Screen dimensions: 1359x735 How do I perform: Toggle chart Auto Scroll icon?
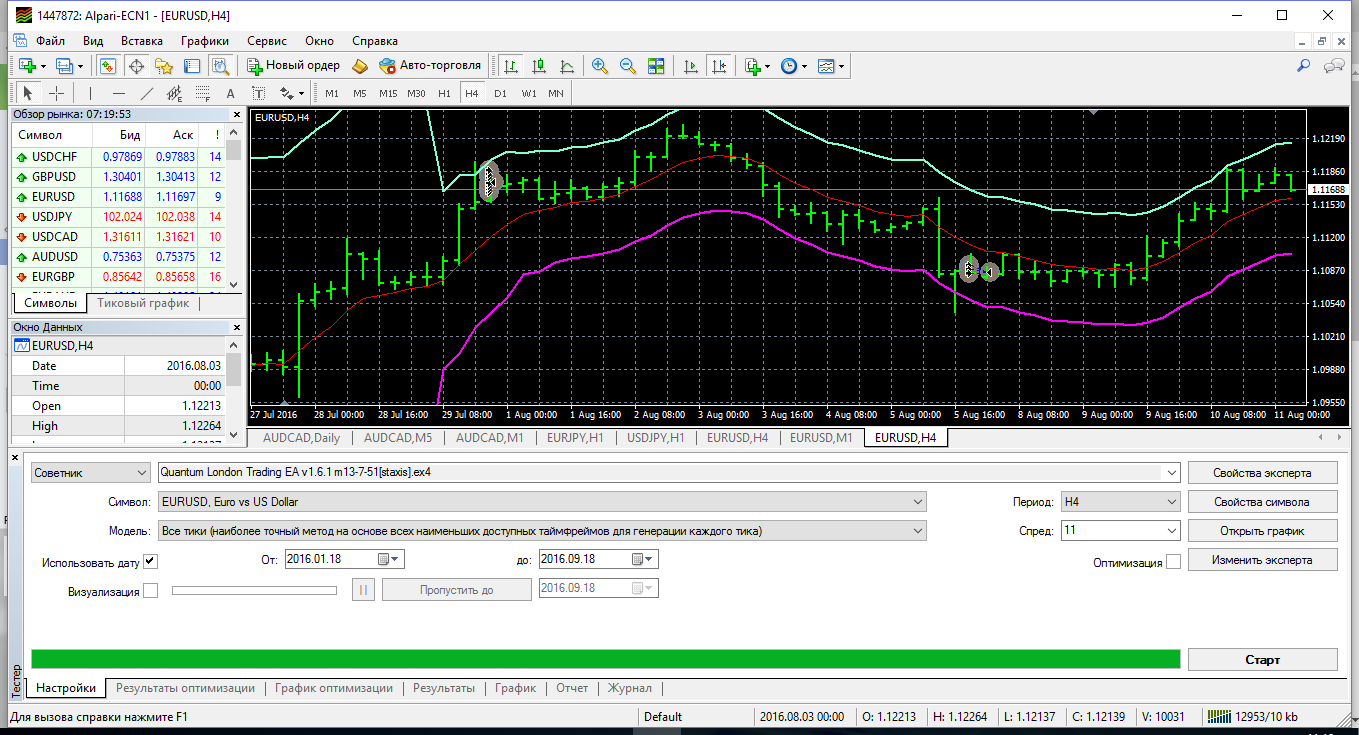tap(691, 66)
